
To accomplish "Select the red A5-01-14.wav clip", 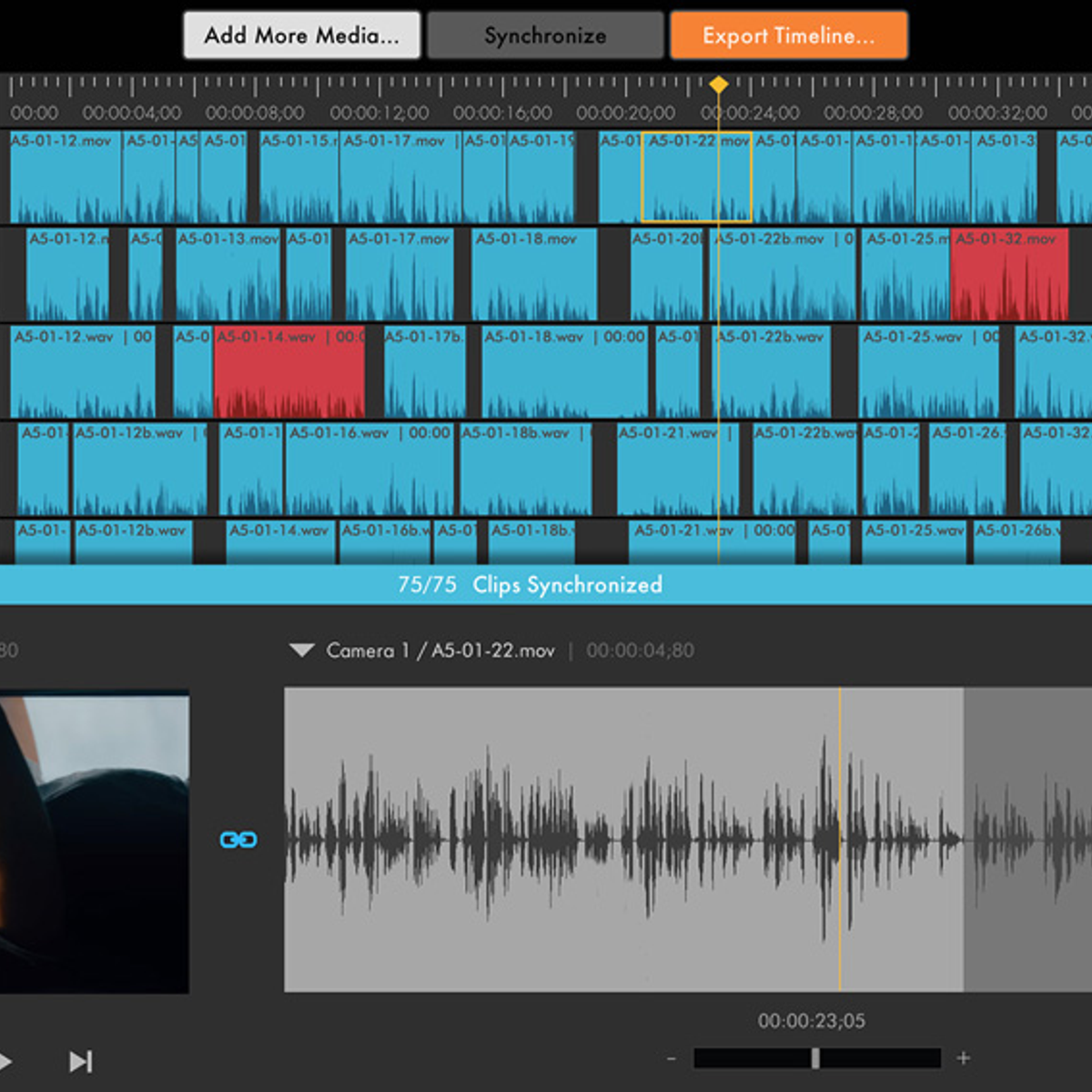I will 288,371.
